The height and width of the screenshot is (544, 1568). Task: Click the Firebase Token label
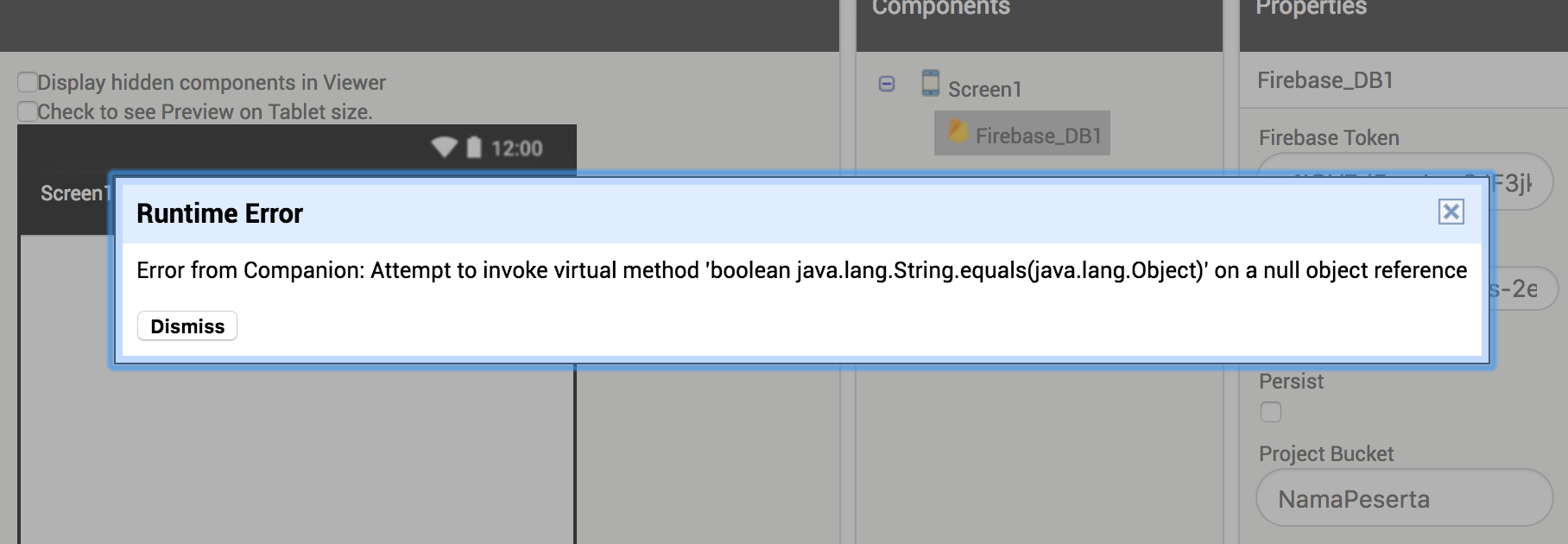click(x=1329, y=137)
